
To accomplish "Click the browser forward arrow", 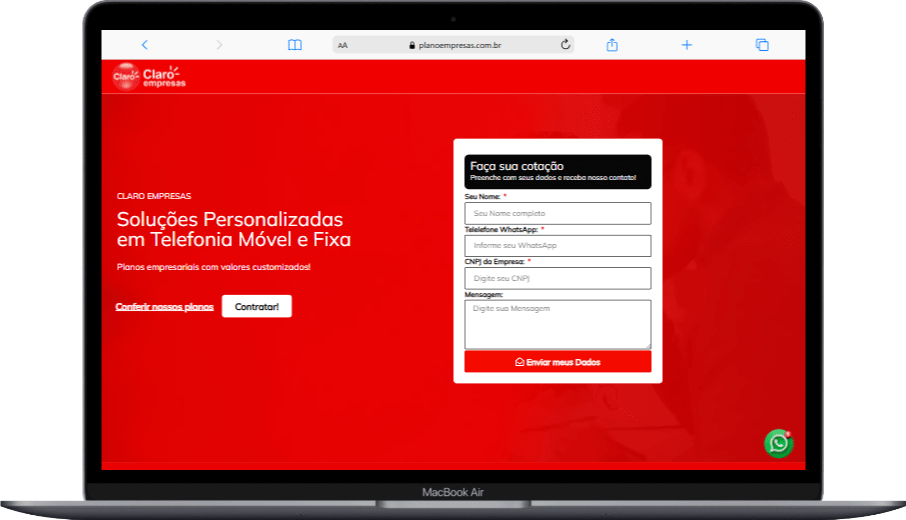I will [x=219, y=45].
